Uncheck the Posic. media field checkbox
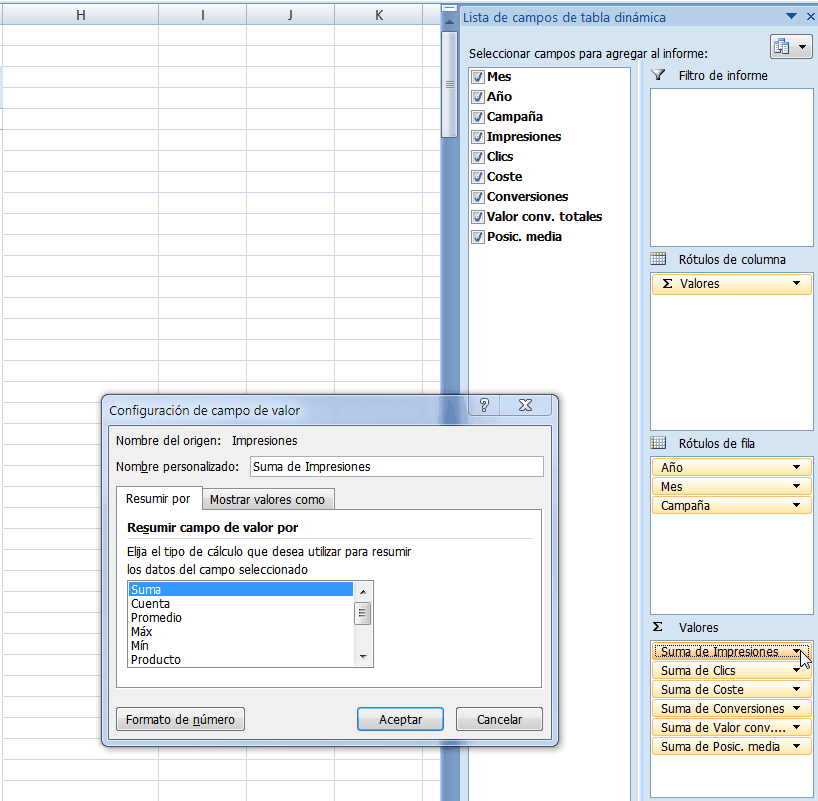This screenshot has height=801, width=818. (478, 236)
